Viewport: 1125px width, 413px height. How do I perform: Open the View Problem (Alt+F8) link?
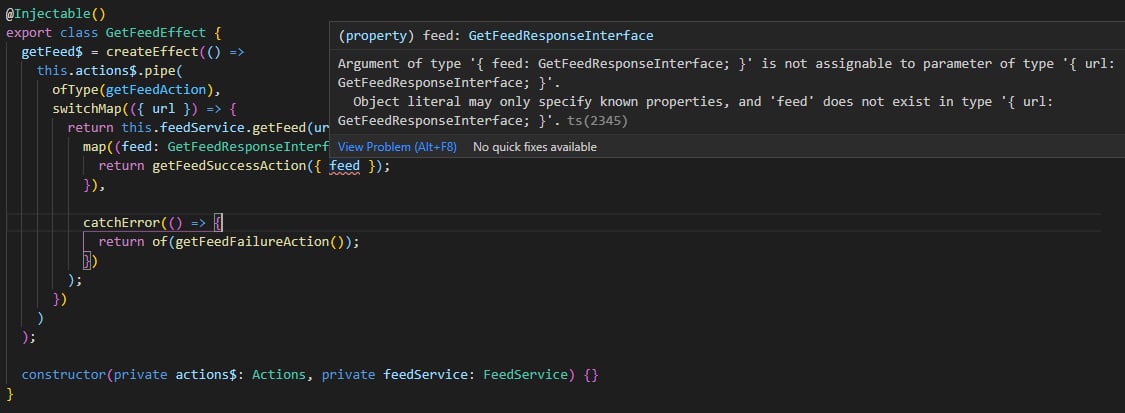click(397, 147)
